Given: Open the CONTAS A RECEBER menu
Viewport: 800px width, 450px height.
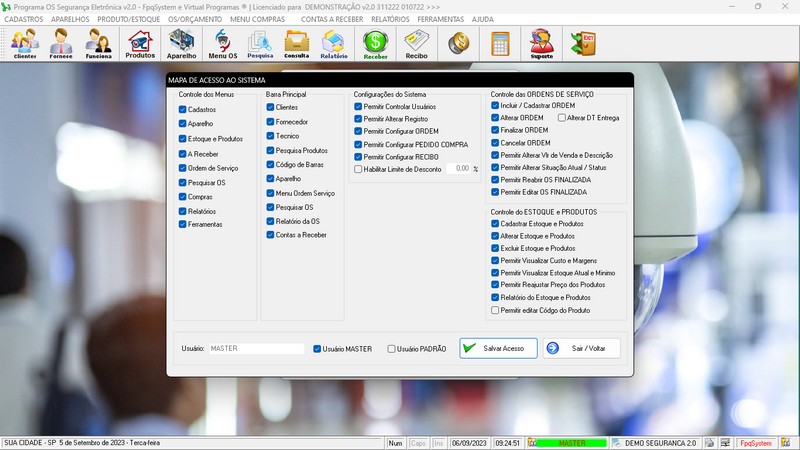Looking at the screenshot, I should [x=332, y=19].
